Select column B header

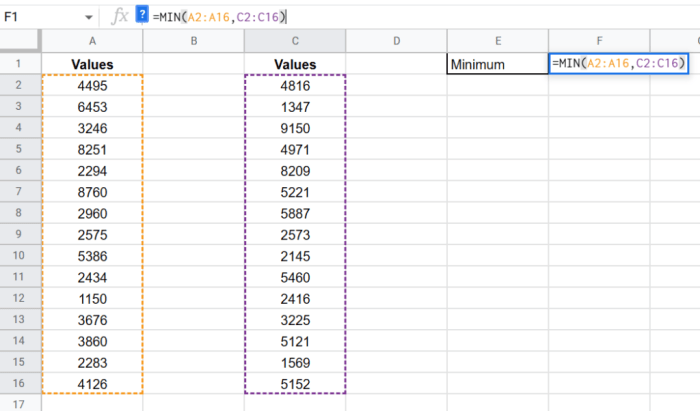pyautogui.click(x=194, y=41)
